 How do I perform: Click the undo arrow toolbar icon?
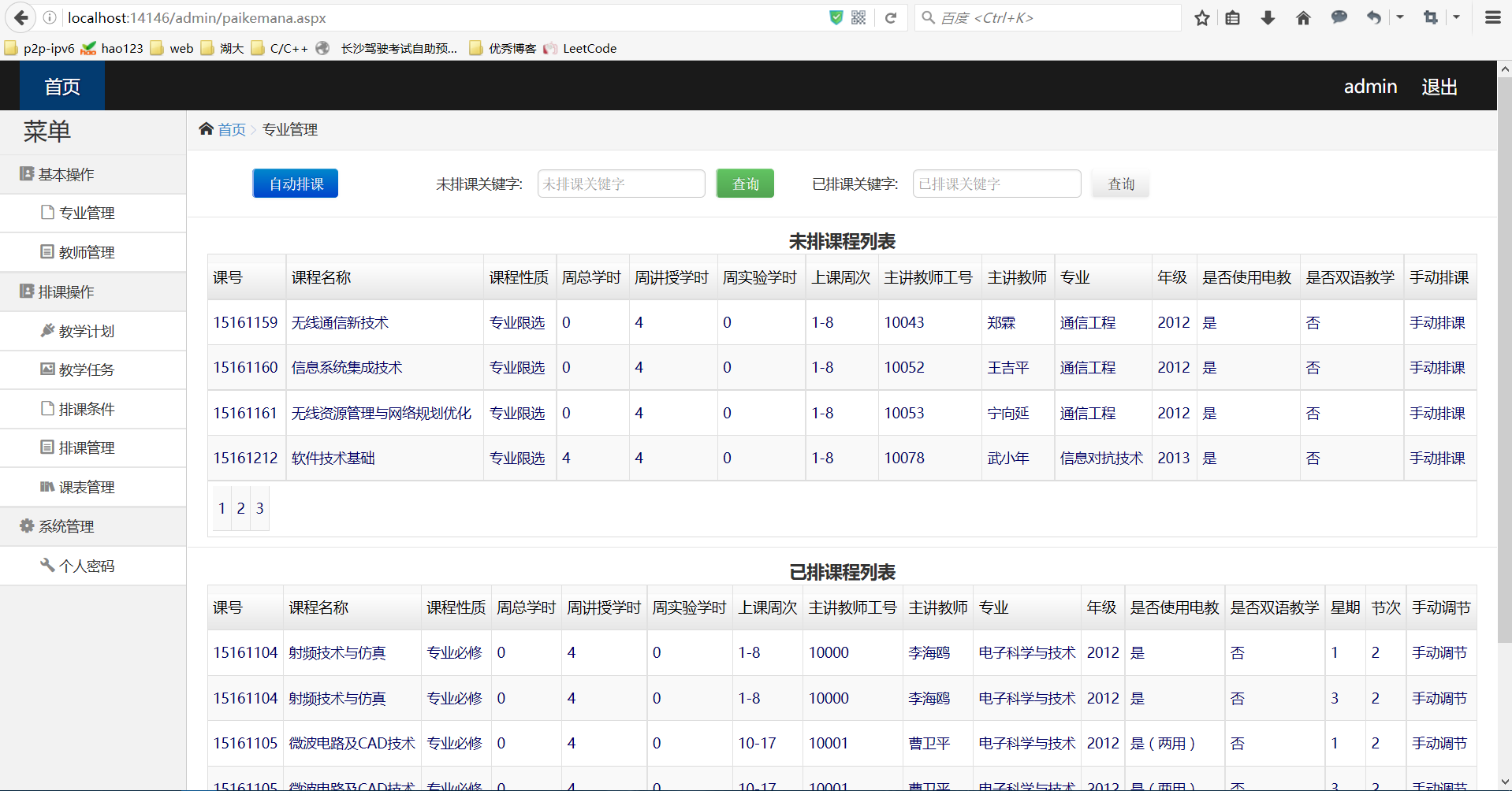click(1374, 17)
